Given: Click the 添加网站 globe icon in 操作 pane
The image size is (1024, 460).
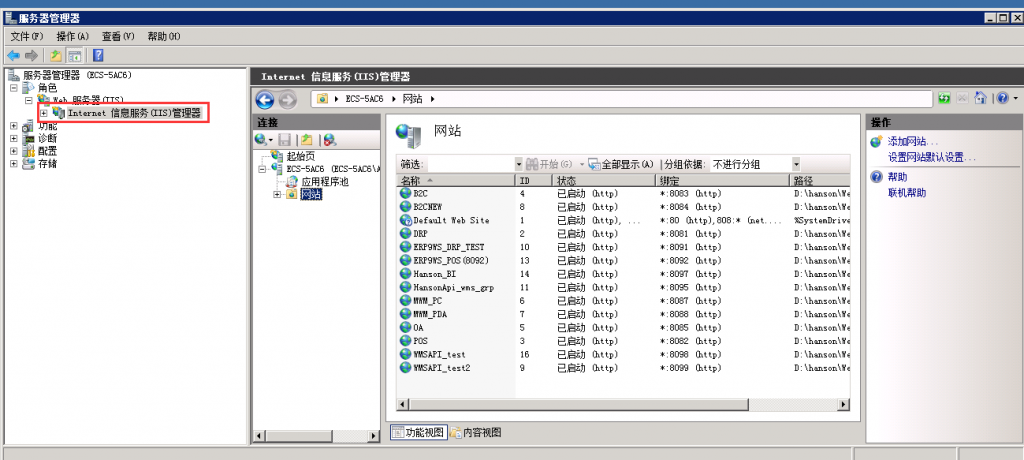Looking at the screenshot, I should pyautogui.click(x=876, y=142).
